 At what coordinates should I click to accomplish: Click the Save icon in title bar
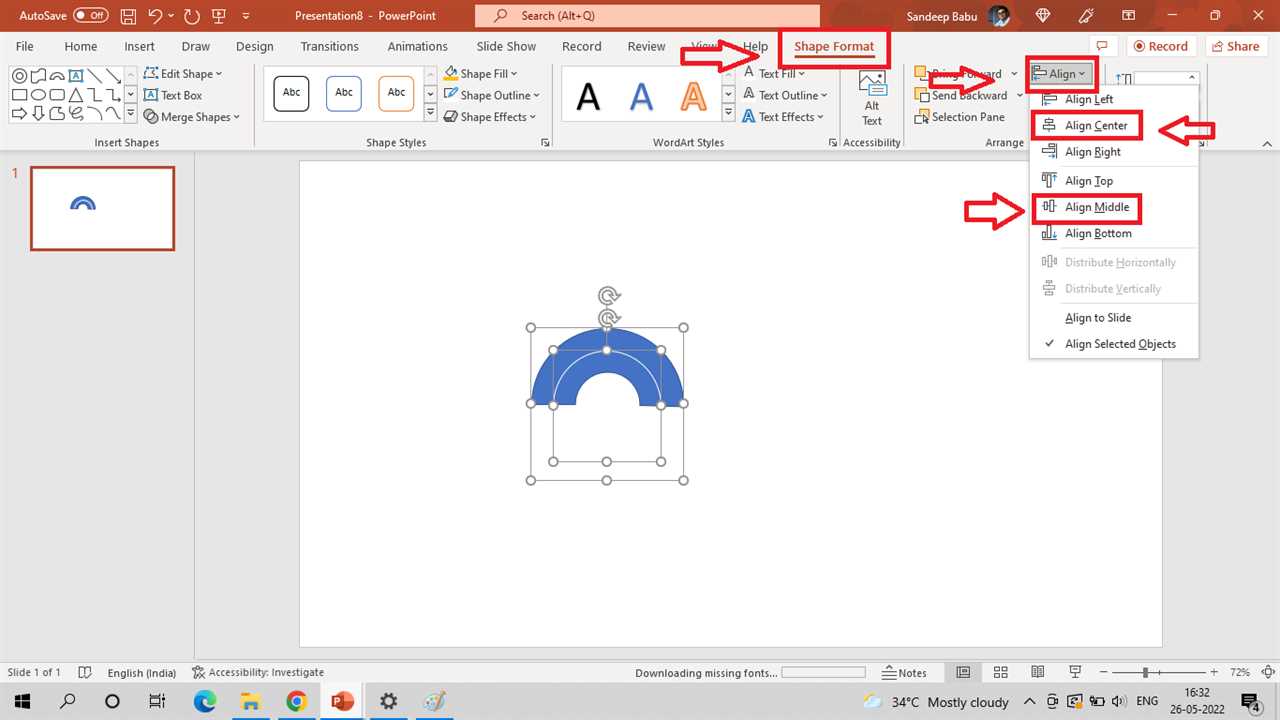tap(128, 16)
